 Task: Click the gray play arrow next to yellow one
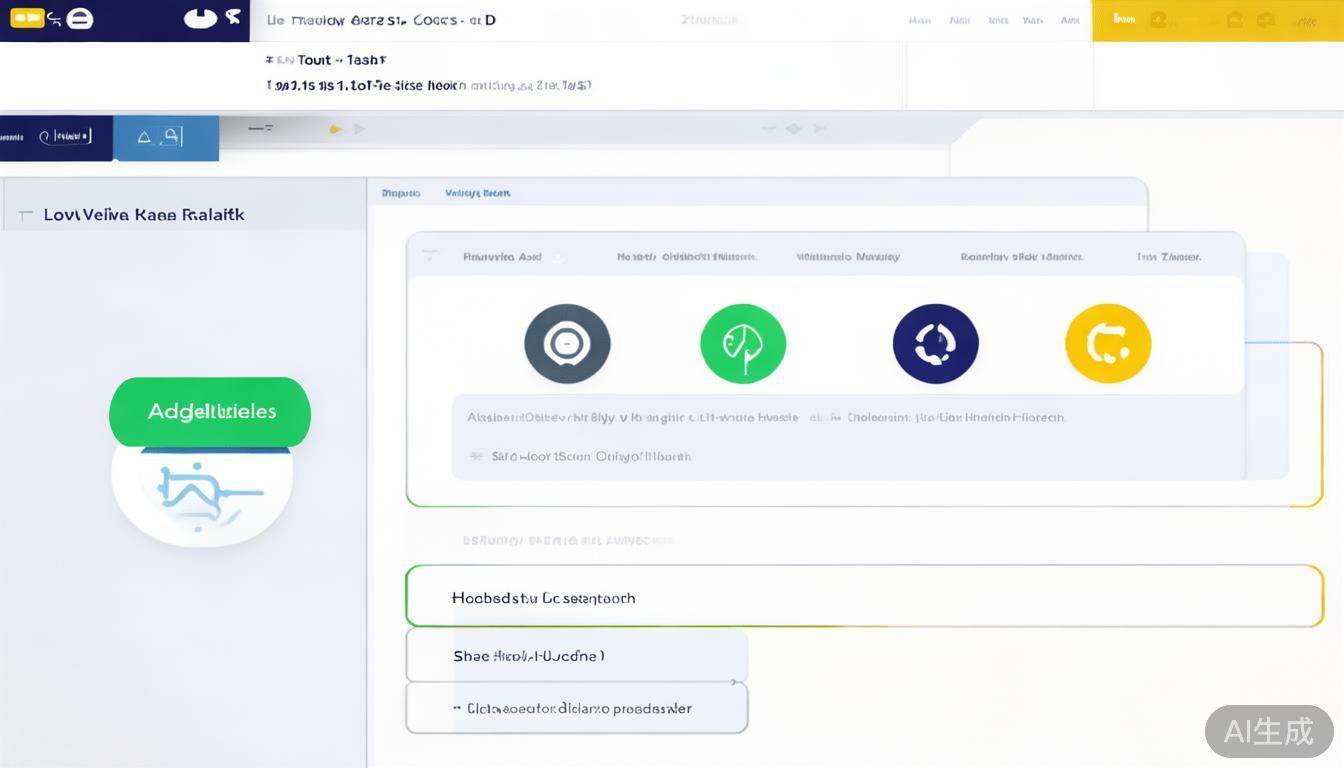(x=360, y=129)
